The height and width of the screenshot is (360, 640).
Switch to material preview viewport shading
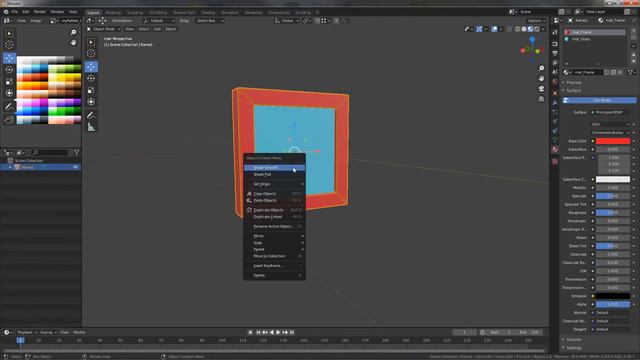[530, 29]
